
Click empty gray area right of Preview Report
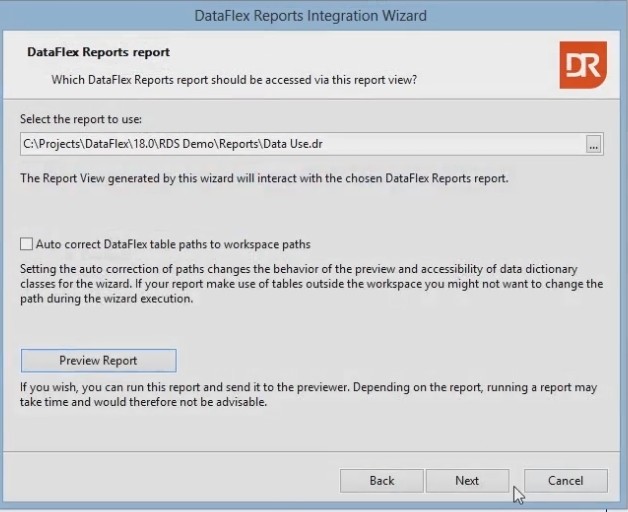pos(400,360)
